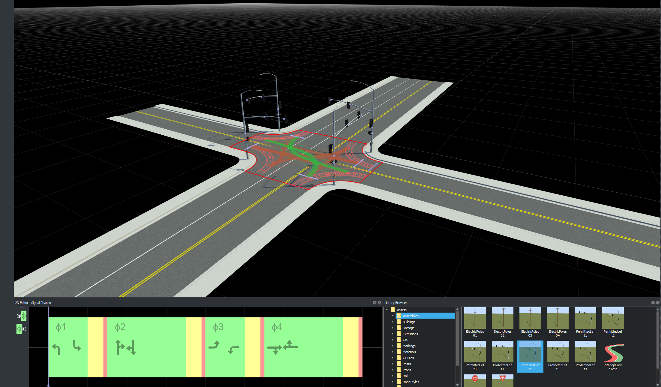This screenshot has height=387, width=661.
Task: Click the red interval before phase φ2
Action: coord(105,347)
